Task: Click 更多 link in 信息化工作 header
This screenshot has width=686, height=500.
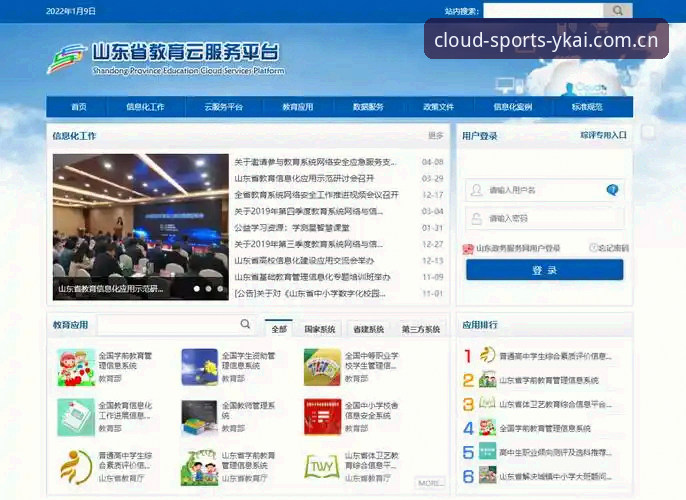Action: pyautogui.click(x=436, y=136)
